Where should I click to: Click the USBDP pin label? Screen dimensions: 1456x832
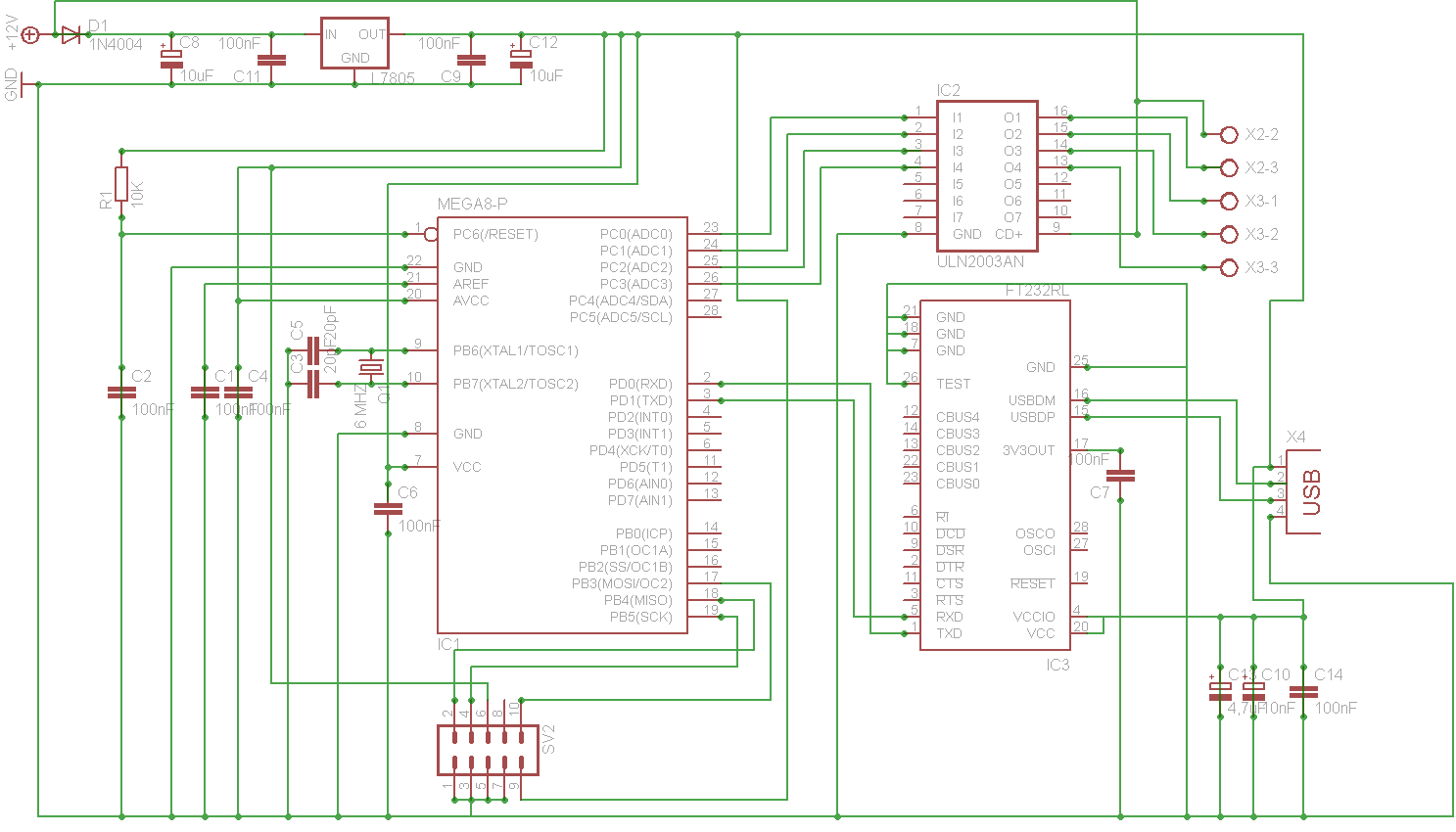1033,417
